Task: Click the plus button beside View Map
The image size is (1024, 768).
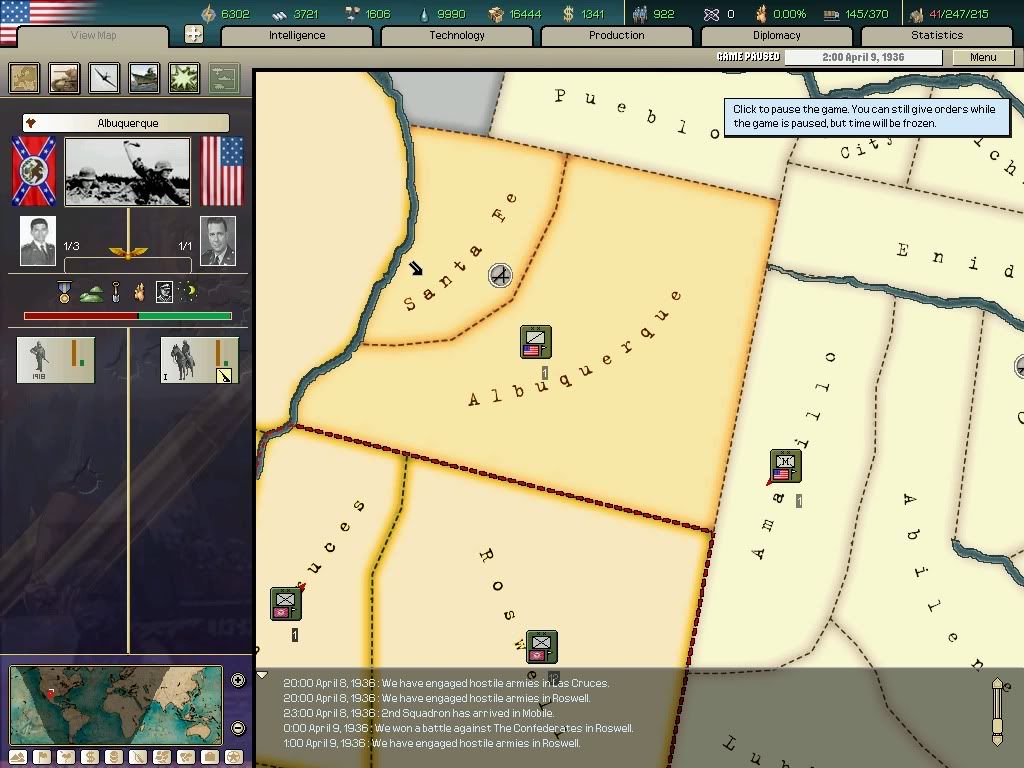Action: pos(194,34)
